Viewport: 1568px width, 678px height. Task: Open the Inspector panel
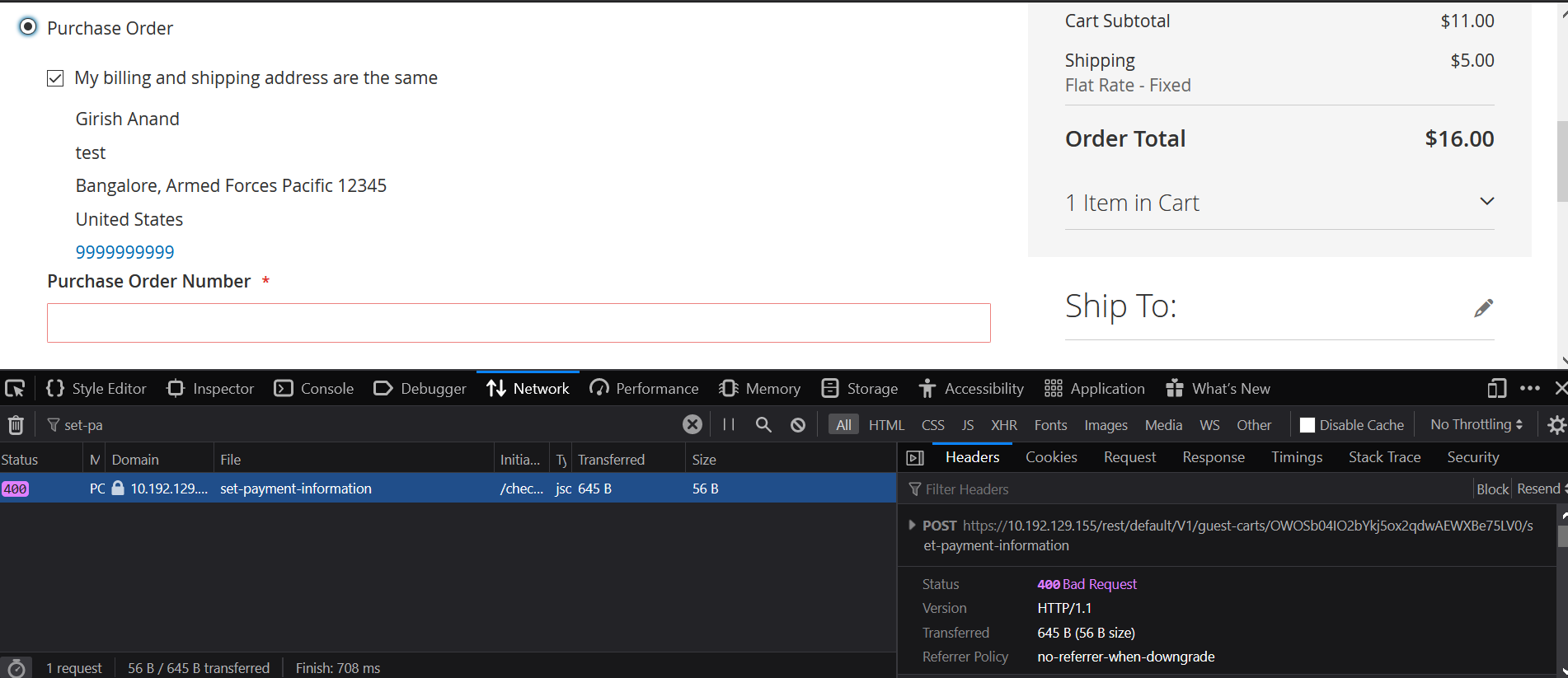click(x=210, y=388)
